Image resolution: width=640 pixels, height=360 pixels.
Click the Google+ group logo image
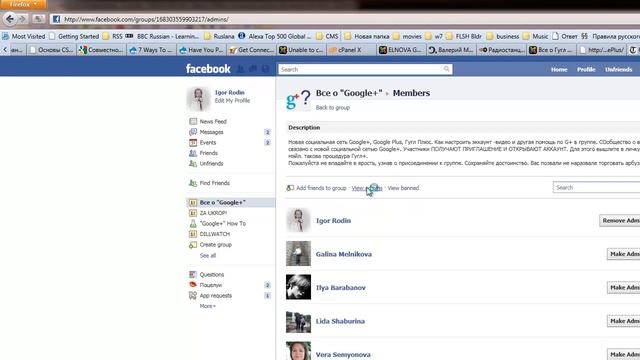298,100
